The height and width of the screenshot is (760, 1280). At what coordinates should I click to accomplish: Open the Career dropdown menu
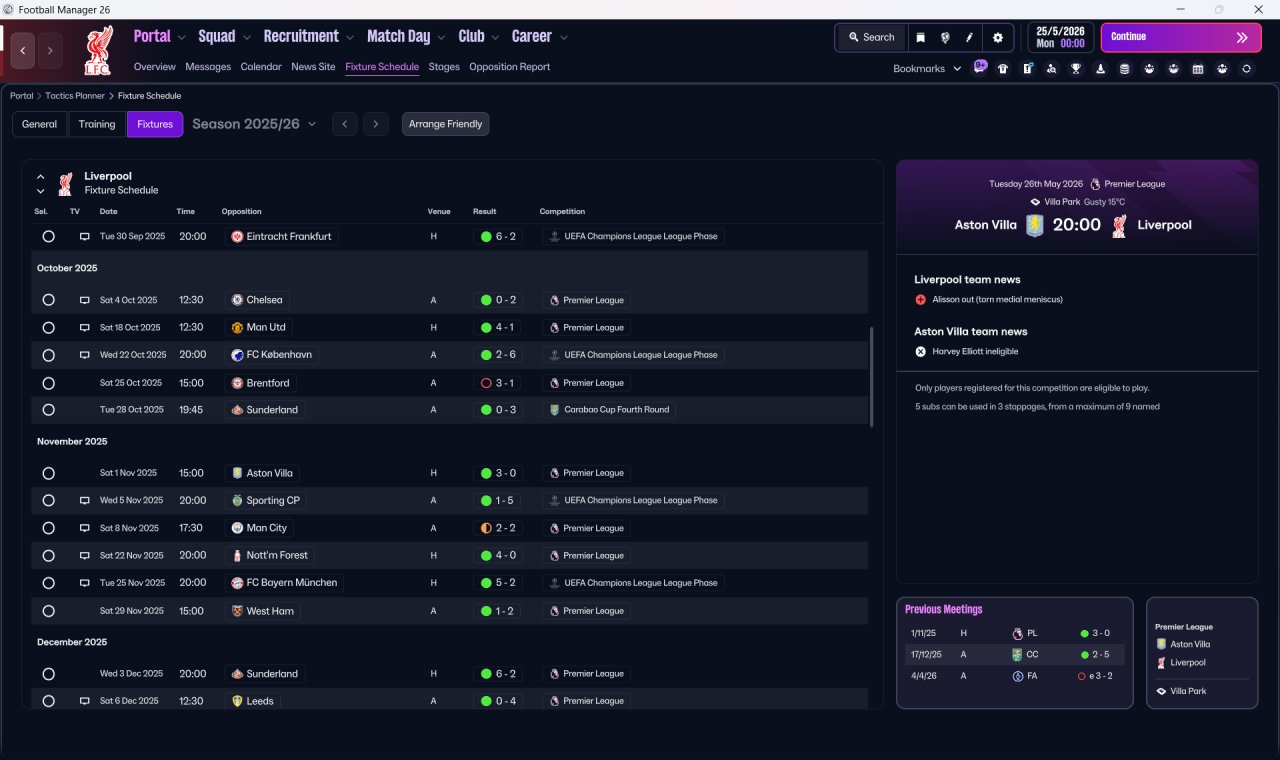click(x=563, y=37)
